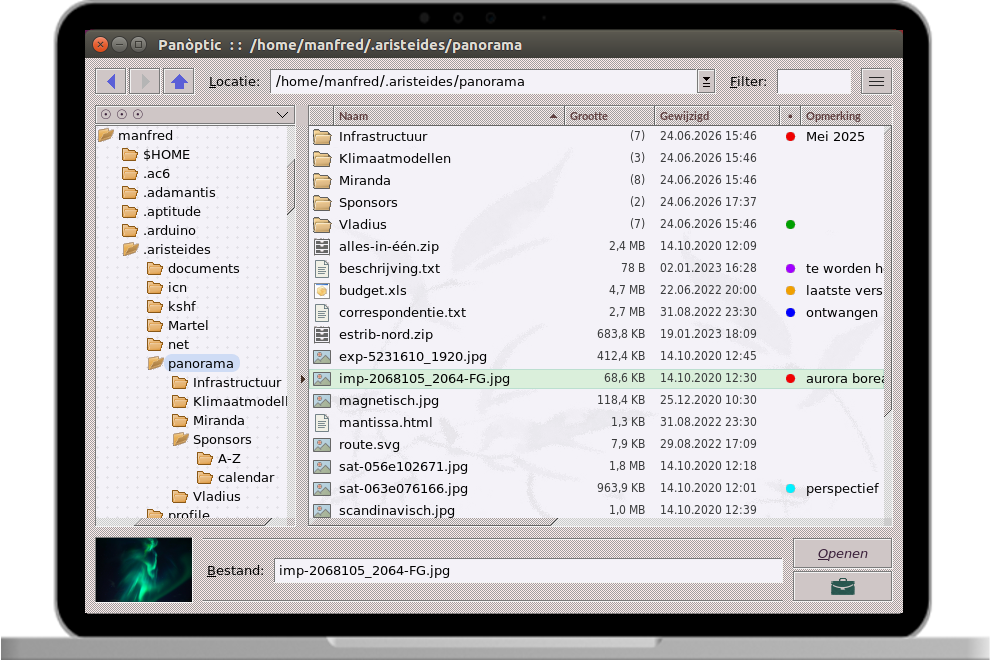This screenshot has height=660, width=990.
Task: Click the text file icon of beschrijving.txt
Action: pos(322,268)
